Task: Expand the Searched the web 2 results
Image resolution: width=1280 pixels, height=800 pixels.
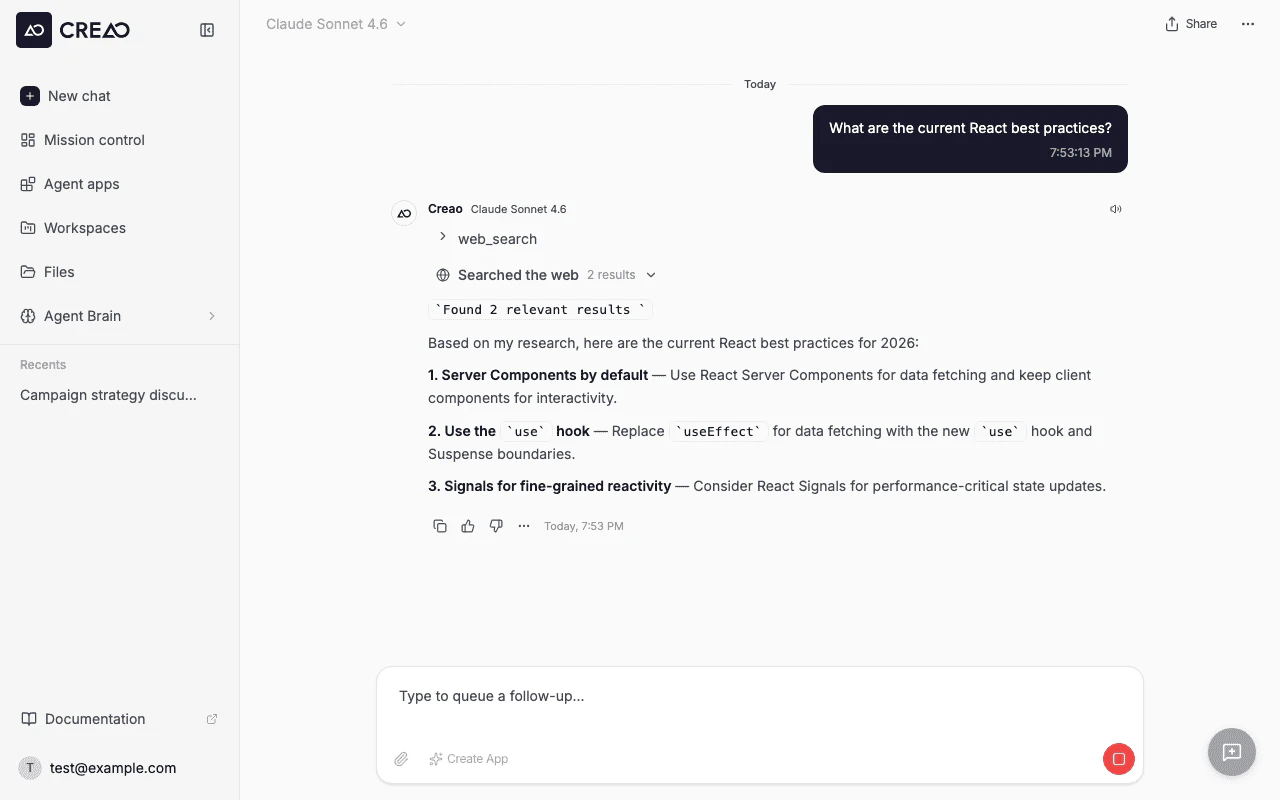Action: pyautogui.click(x=650, y=274)
